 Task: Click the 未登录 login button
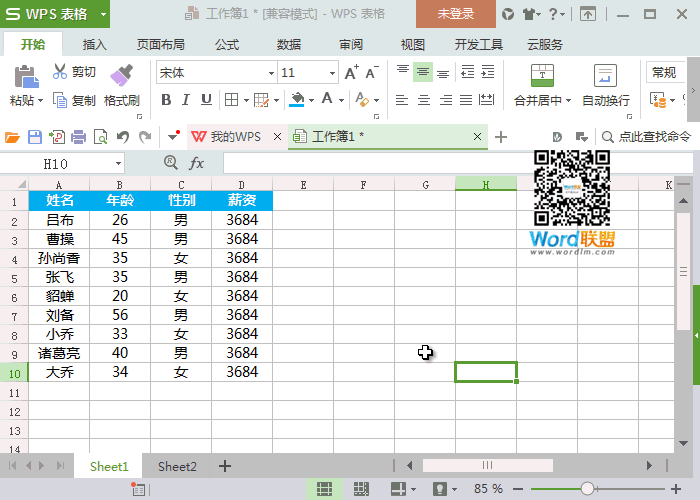coord(455,14)
